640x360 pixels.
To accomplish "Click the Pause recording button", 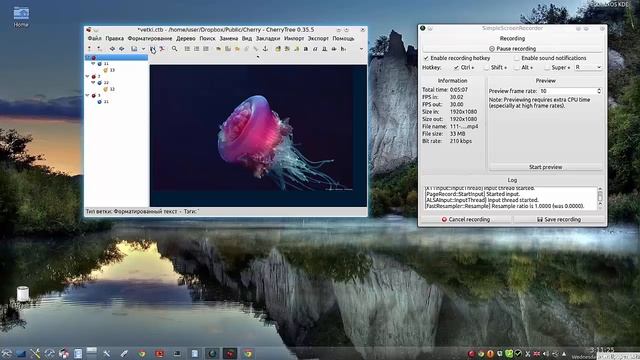I will tap(512, 49).
